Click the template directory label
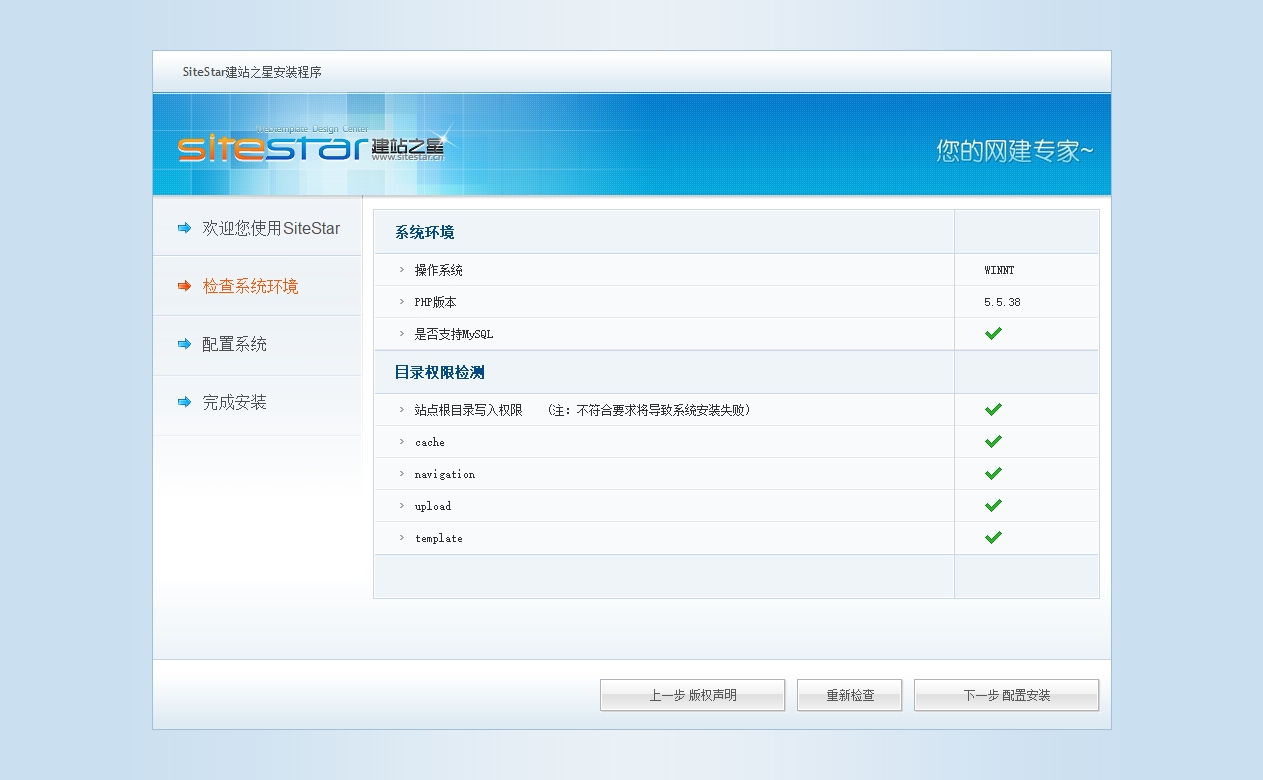The image size is (1263, 780). pos(439,538)
